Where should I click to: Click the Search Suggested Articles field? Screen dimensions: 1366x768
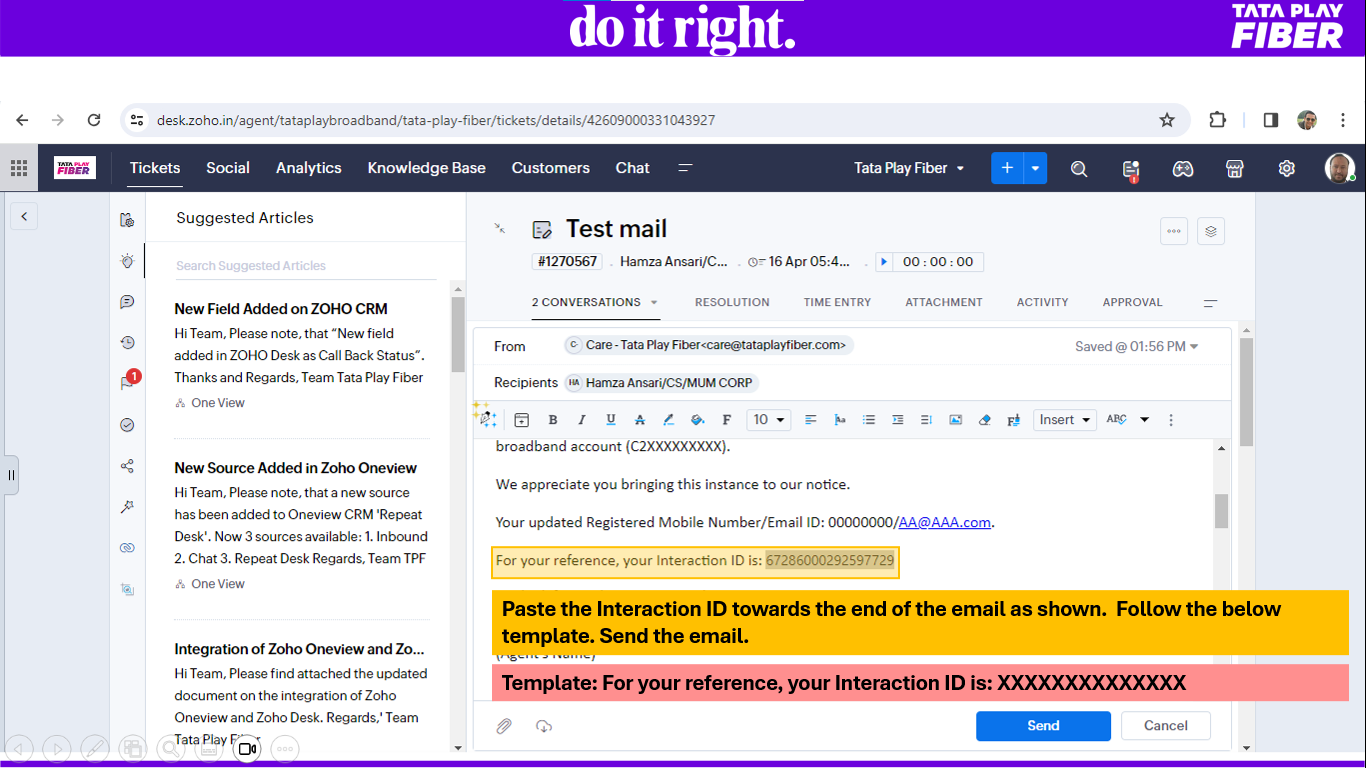point(305,266)
